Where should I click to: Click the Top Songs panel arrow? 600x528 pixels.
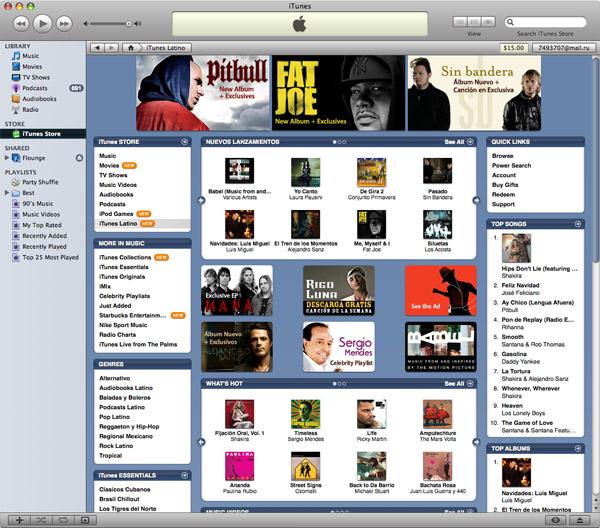pyautogui.click(x=578, y=224)
